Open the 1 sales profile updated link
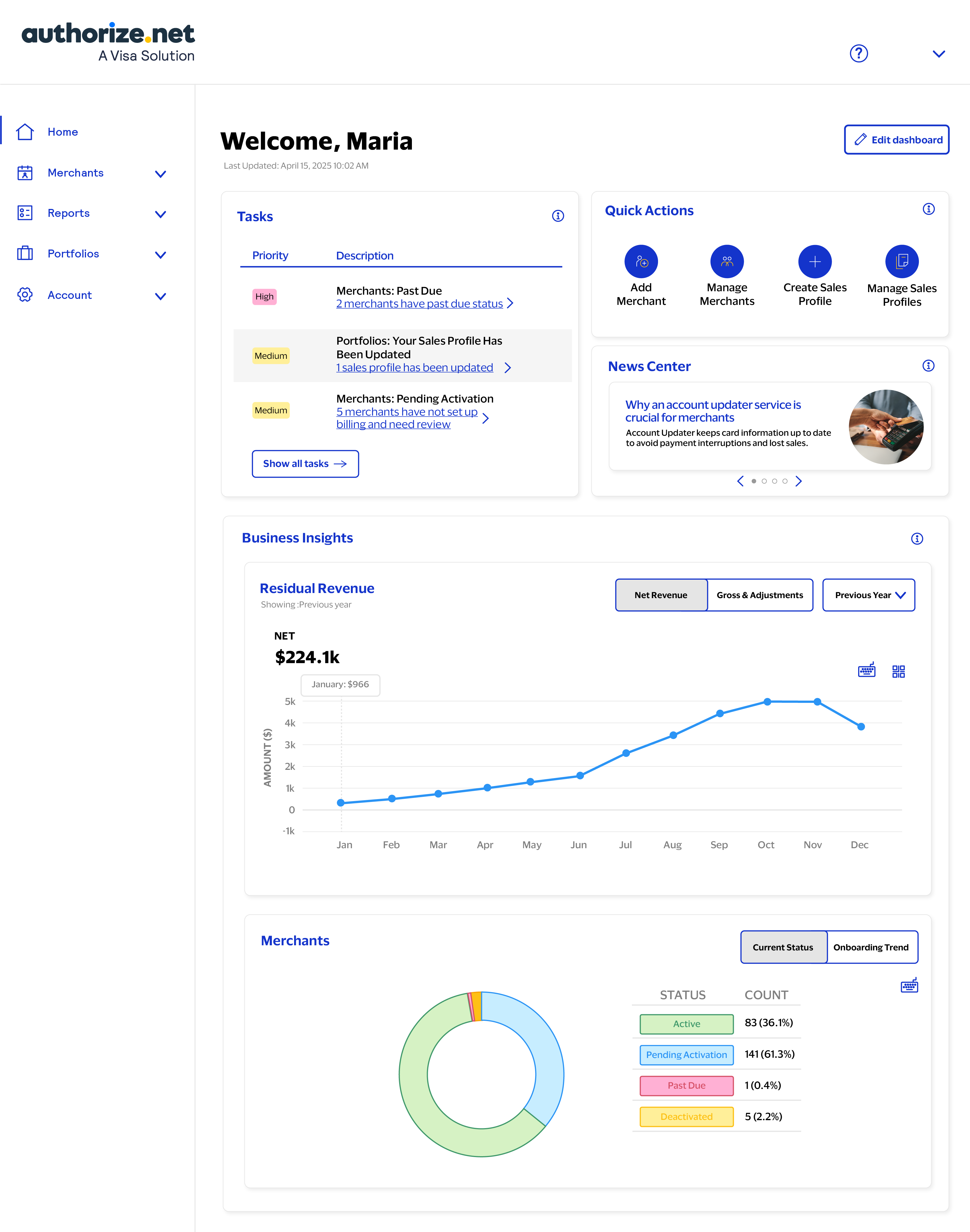970x1232 pixels. point(414,367)
